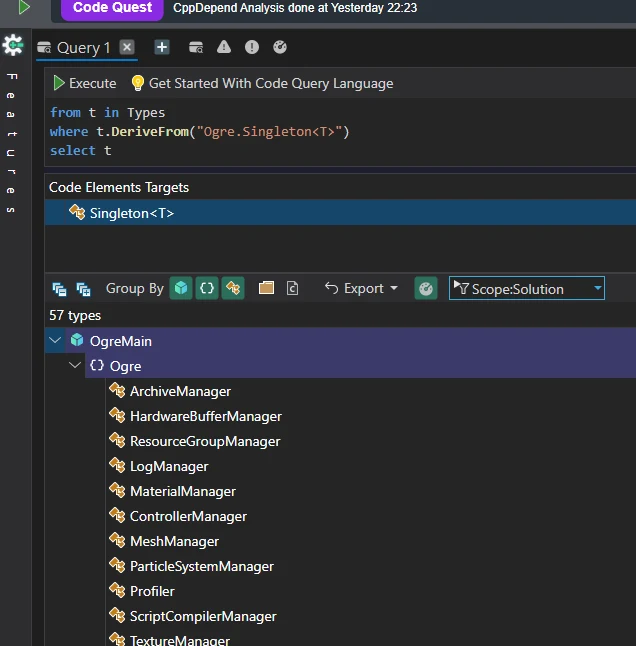636x646 pixels.
Task: Execute the query
Action: point(85,83)
